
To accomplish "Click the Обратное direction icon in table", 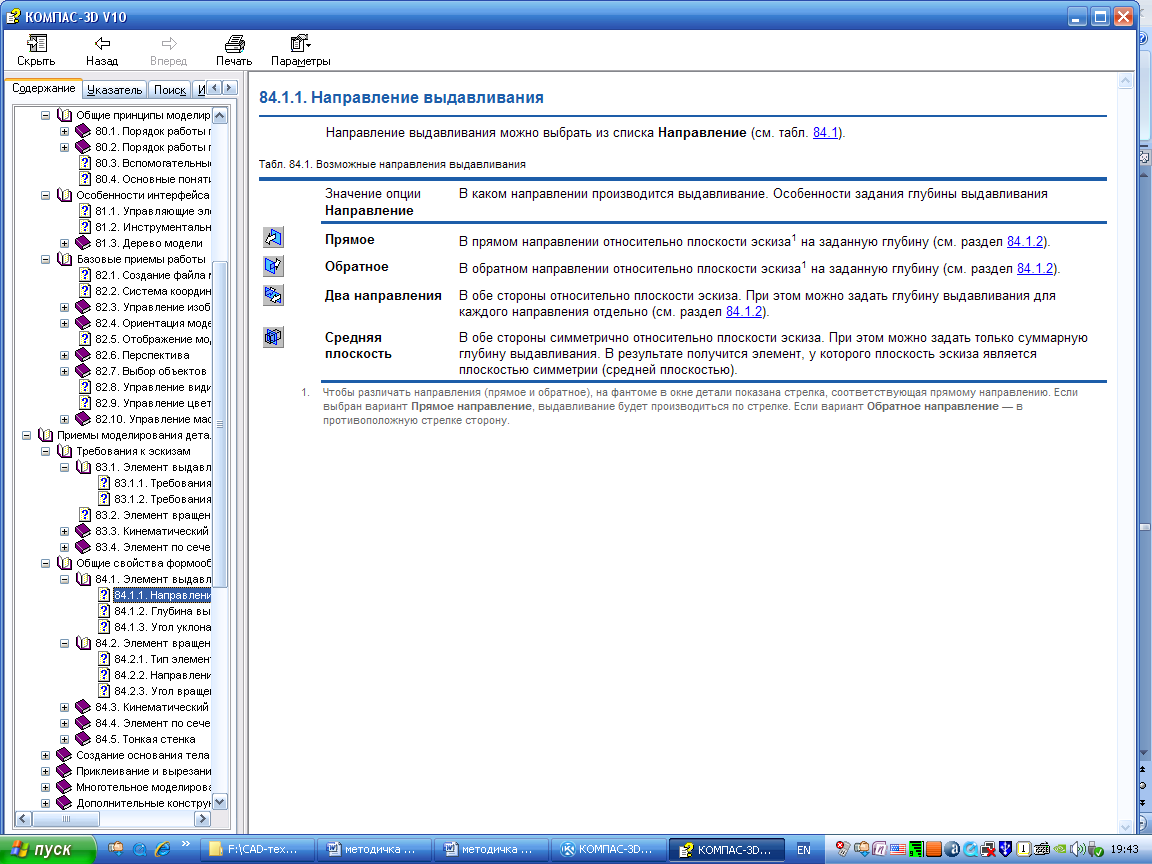I will (273, 266).
